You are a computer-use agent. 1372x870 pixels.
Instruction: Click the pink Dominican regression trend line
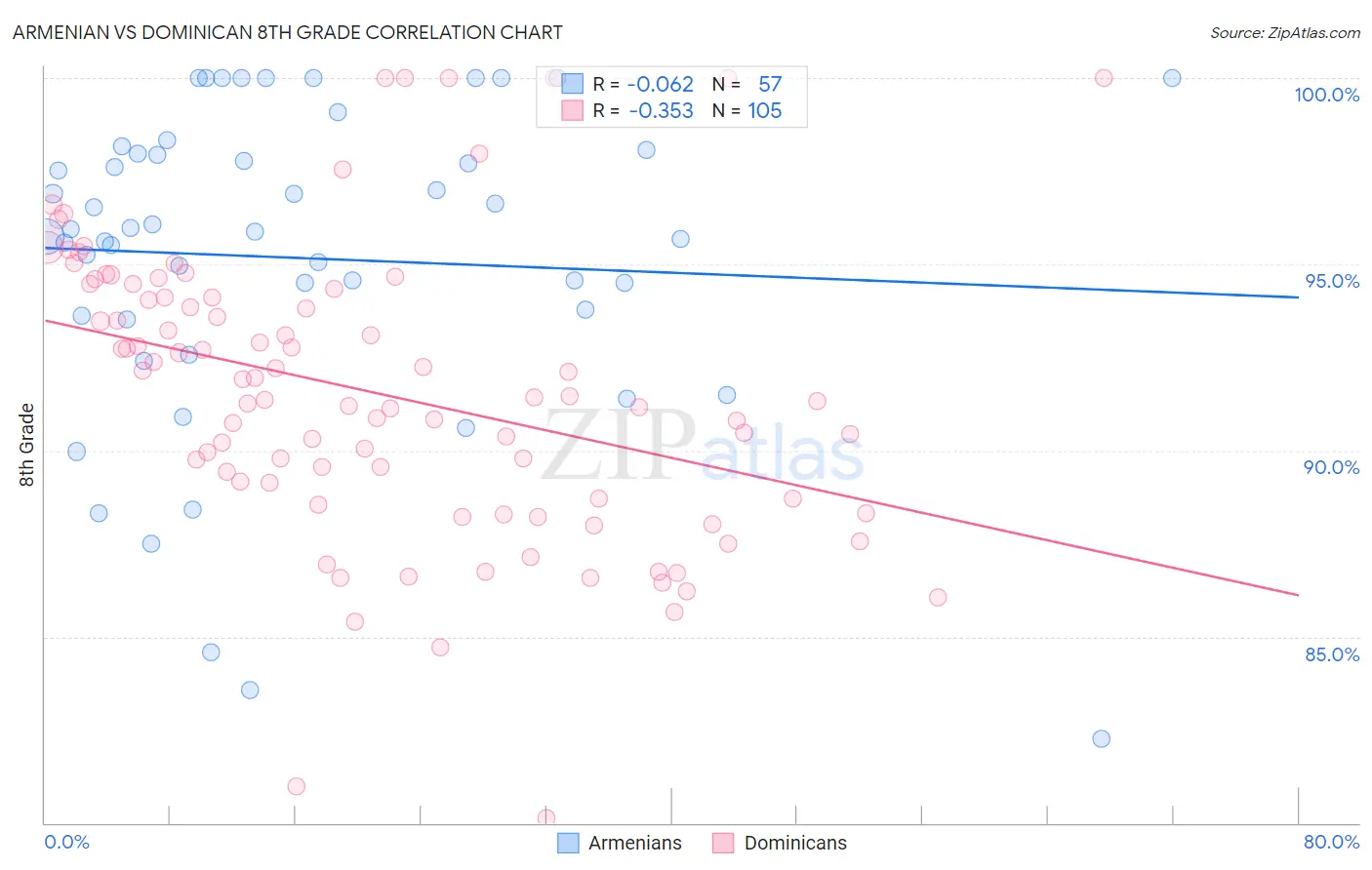pyautogui.click(x=670, y=456)
